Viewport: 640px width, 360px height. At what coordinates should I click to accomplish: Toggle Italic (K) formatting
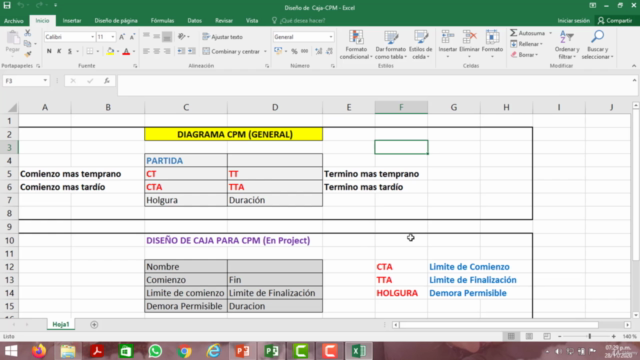click(59, 51)
